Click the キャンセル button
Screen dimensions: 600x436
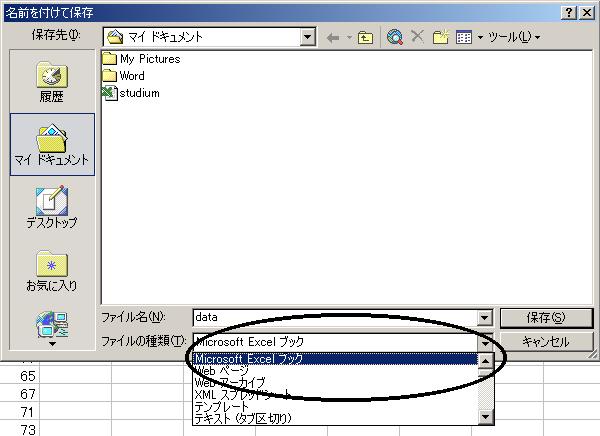tap(544, 341)
